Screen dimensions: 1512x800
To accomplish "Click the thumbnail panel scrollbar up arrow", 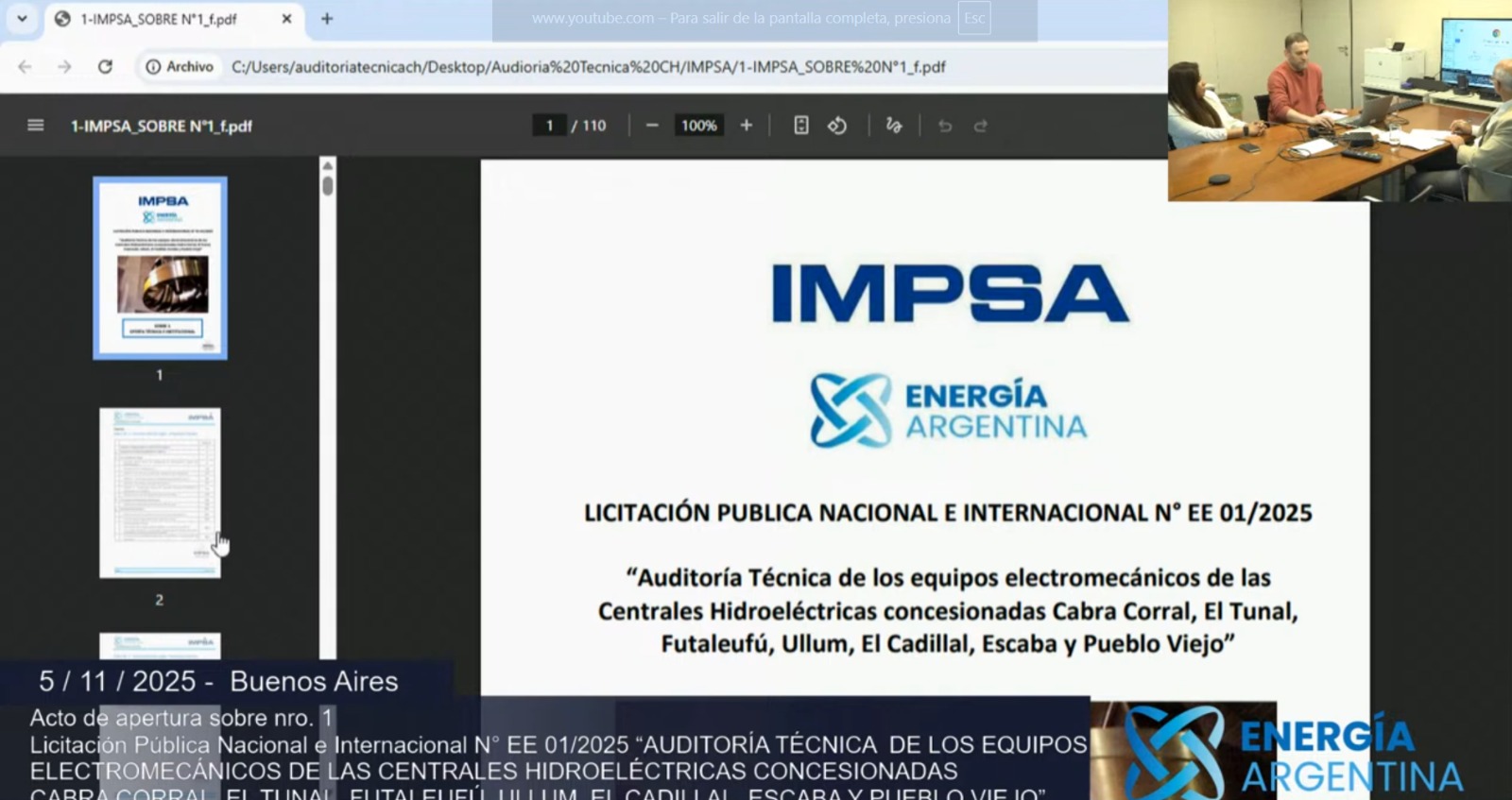I will pyautogui.click(x=328, y=165).
